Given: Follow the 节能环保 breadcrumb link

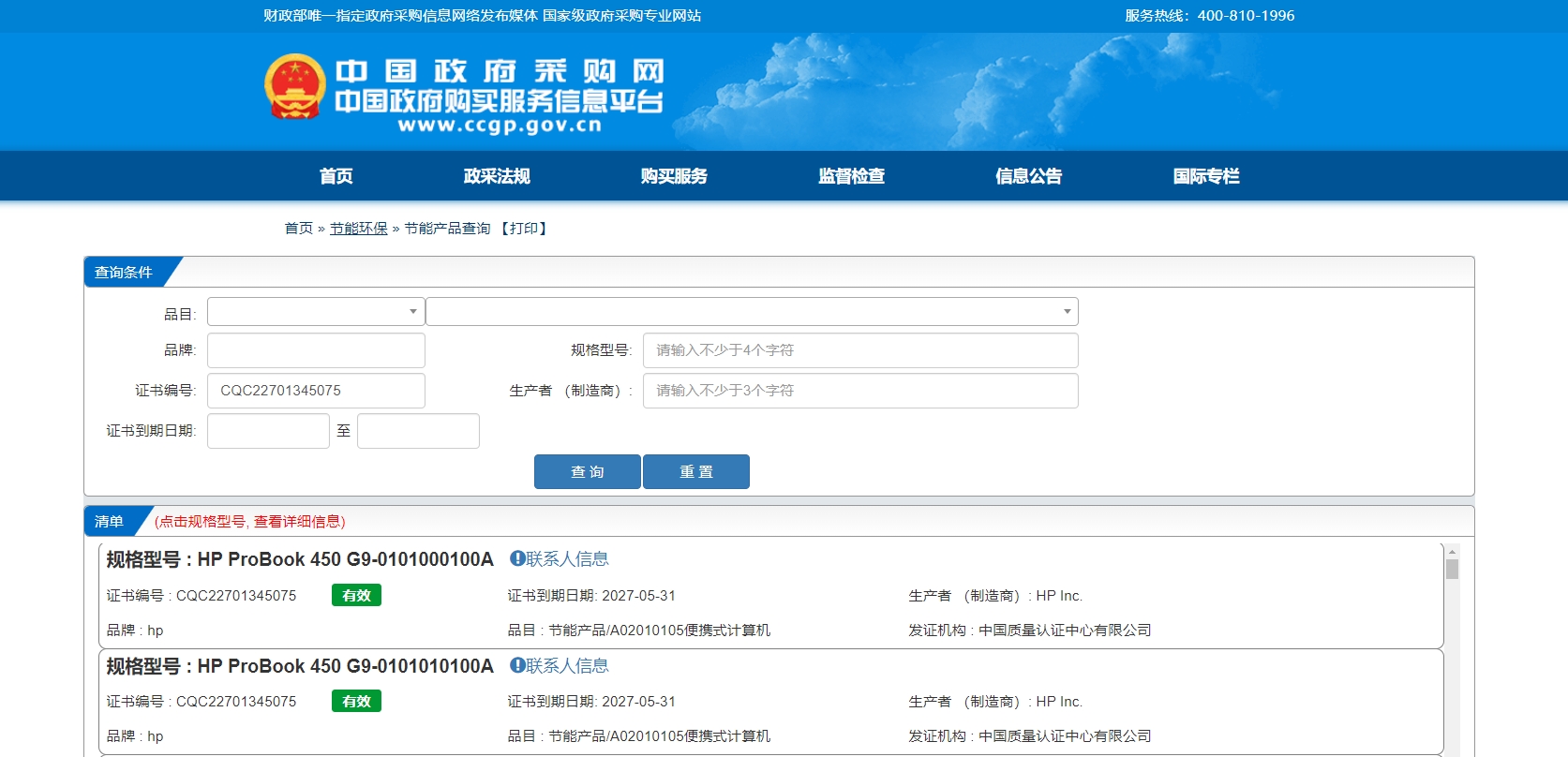Looking at the screenshot, I should pos(358,229).
